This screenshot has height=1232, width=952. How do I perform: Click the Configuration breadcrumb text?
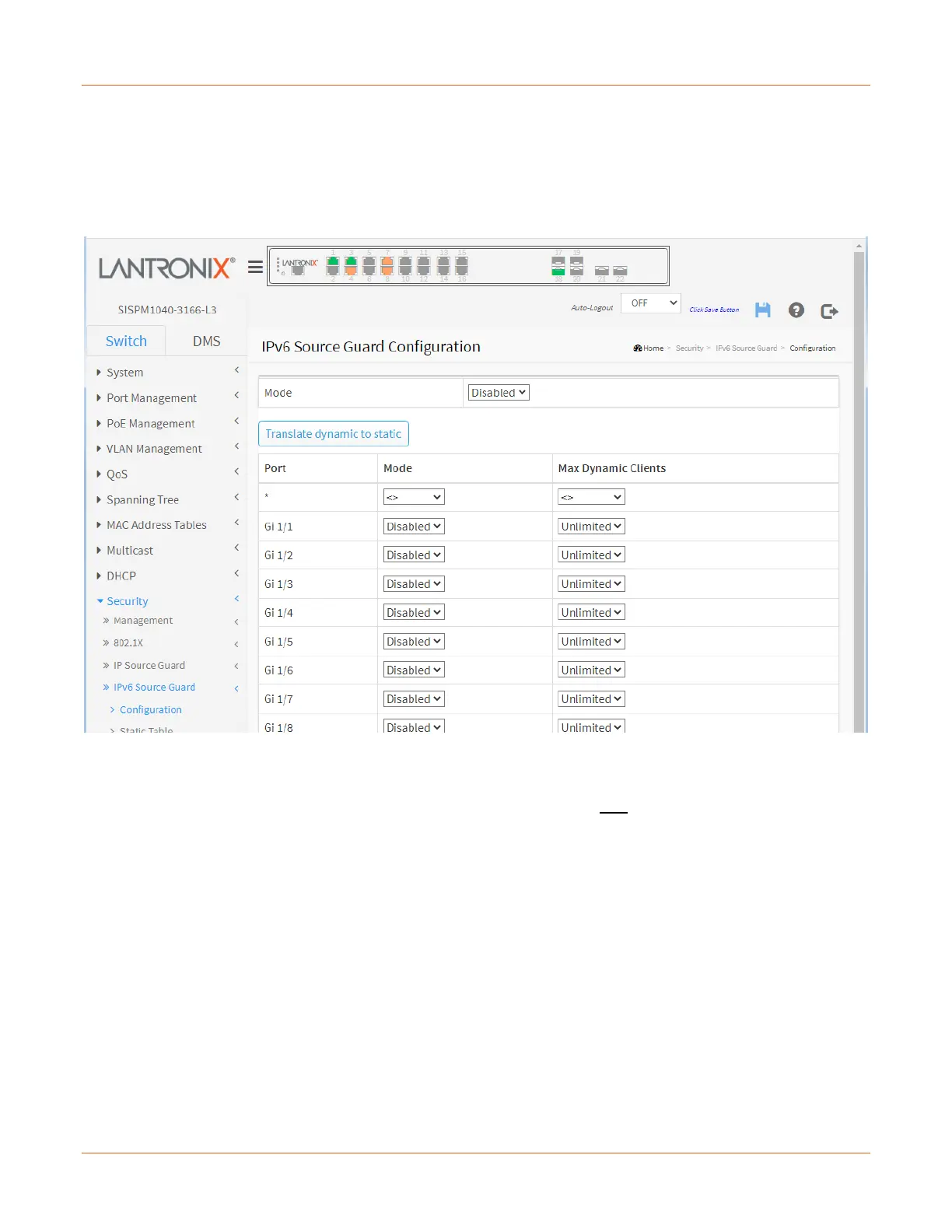pos(813,348)
